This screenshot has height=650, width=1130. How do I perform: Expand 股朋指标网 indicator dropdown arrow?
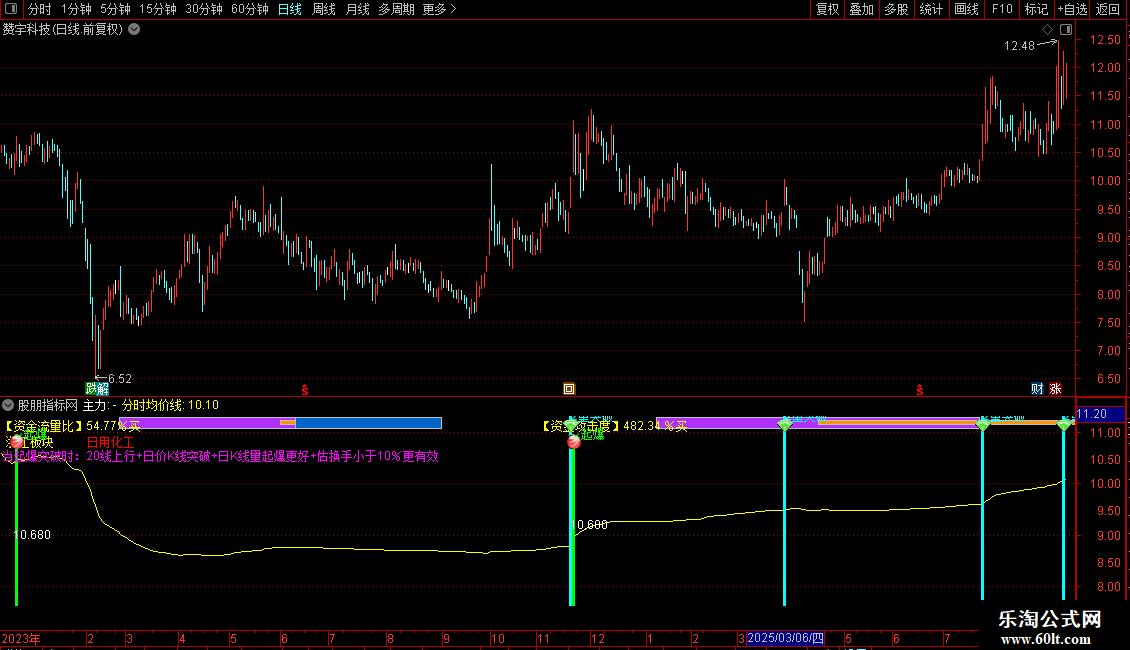pos(8,405)
